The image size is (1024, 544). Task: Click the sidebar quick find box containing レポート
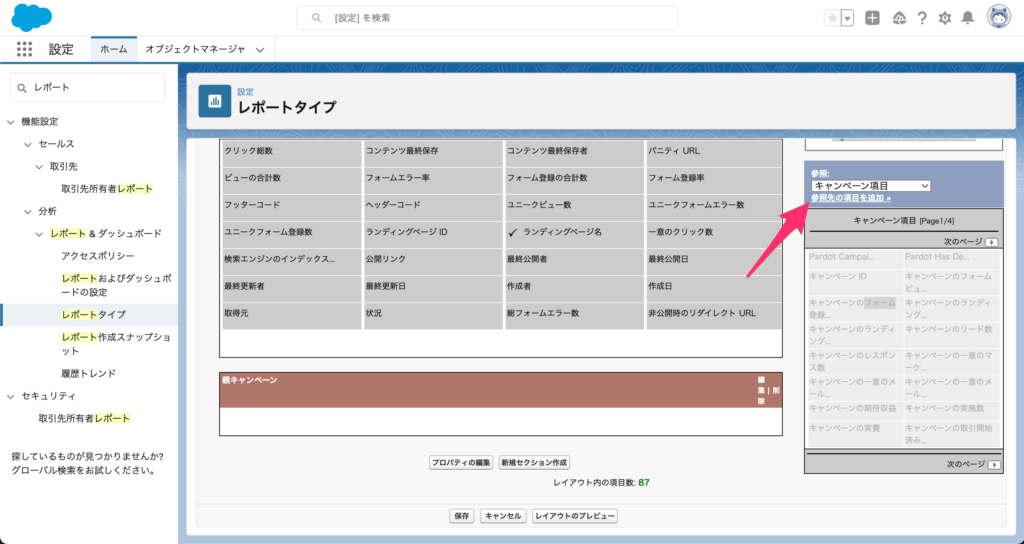click(x=88, y=88)
